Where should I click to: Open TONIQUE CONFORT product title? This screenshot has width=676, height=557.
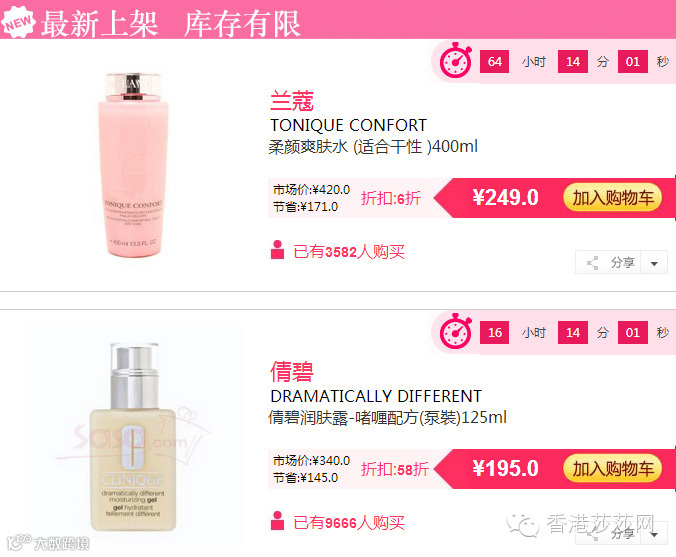[x=348, y=125]
